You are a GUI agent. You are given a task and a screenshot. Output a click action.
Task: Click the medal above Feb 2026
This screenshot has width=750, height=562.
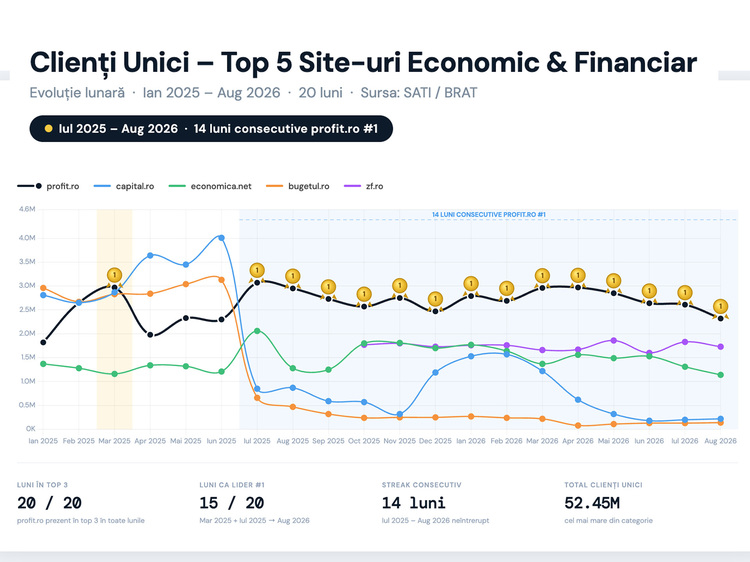(507, 289)
